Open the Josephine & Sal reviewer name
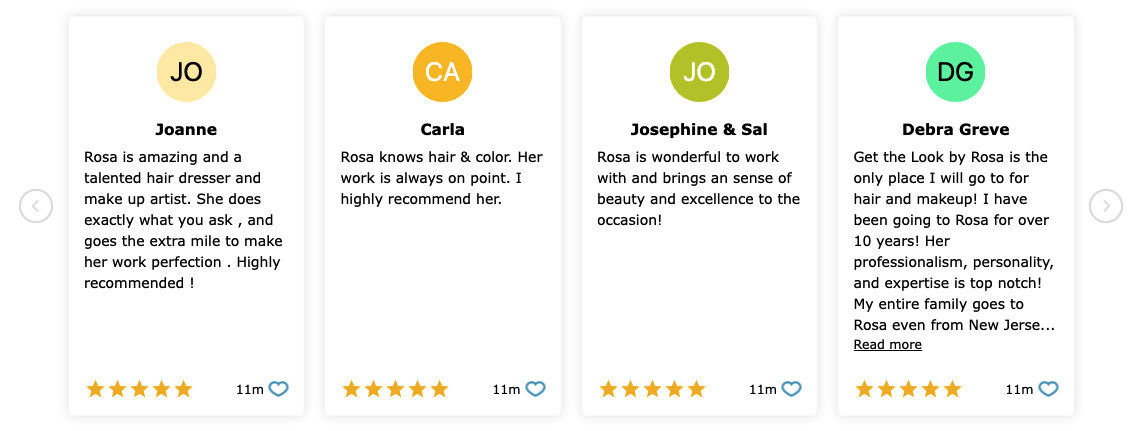 (x=699, y=130)
